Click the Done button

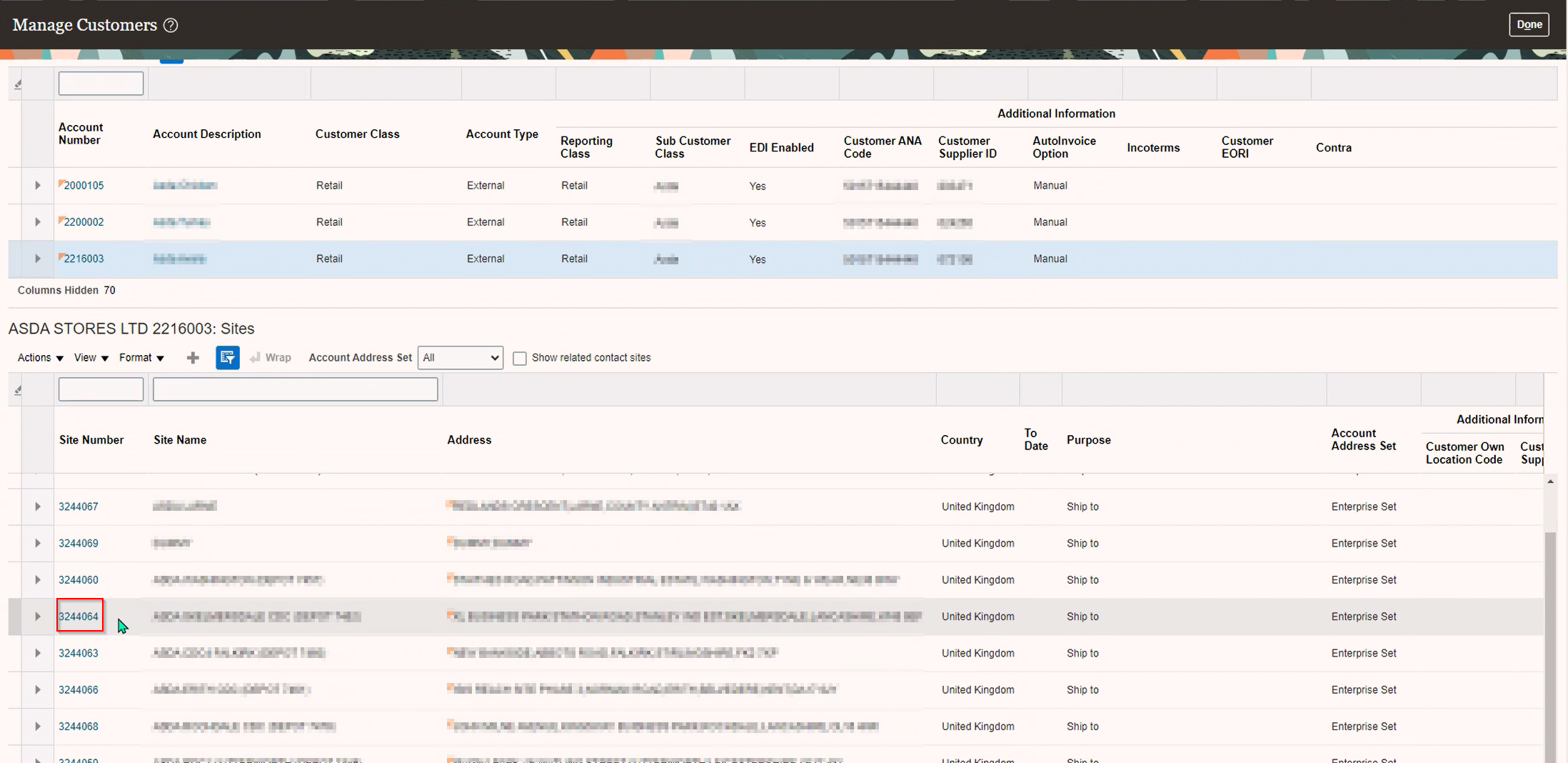1529,24
